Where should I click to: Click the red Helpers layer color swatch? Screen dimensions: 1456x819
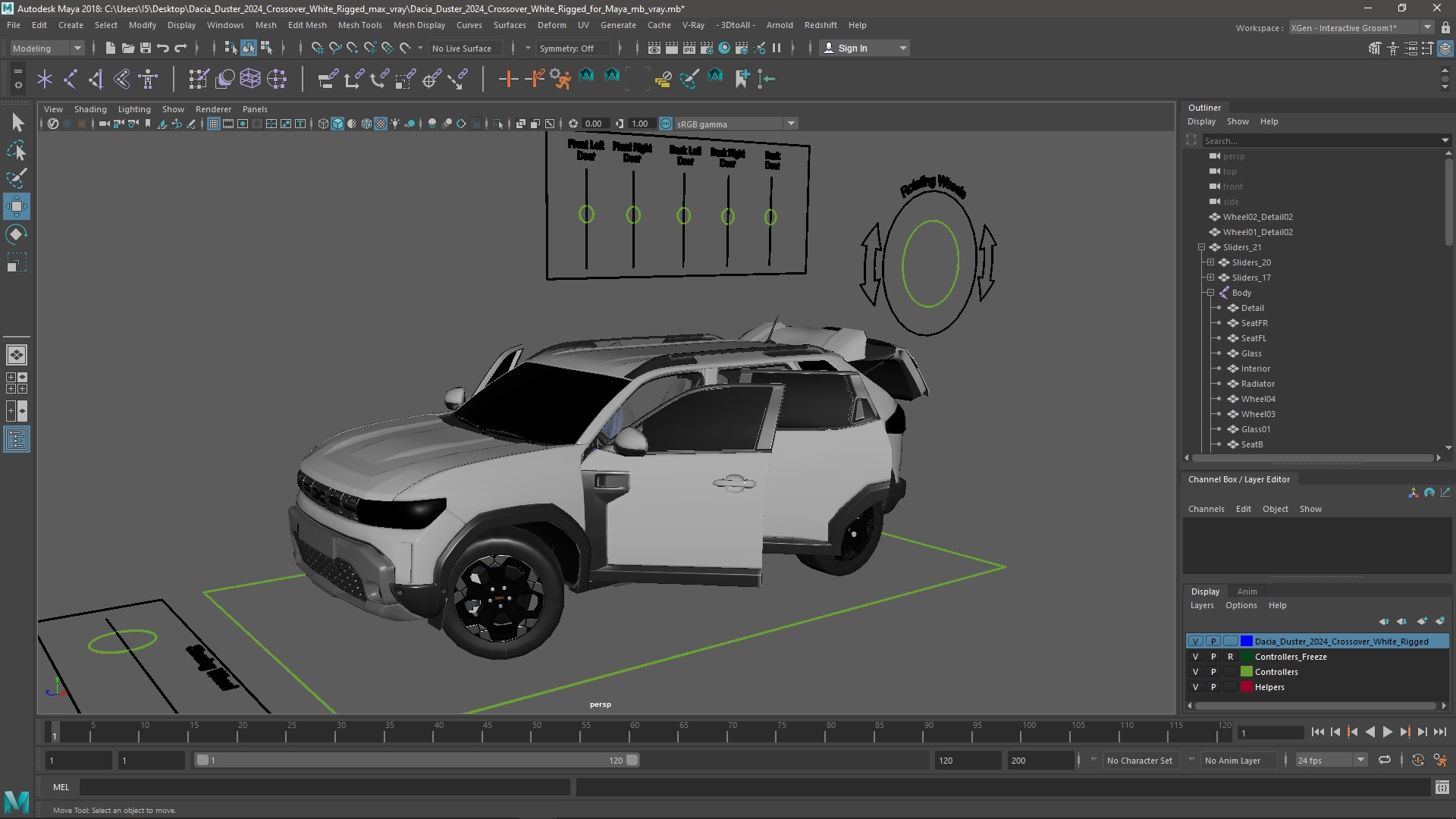pyautogui.click(x=1247, y=687)
